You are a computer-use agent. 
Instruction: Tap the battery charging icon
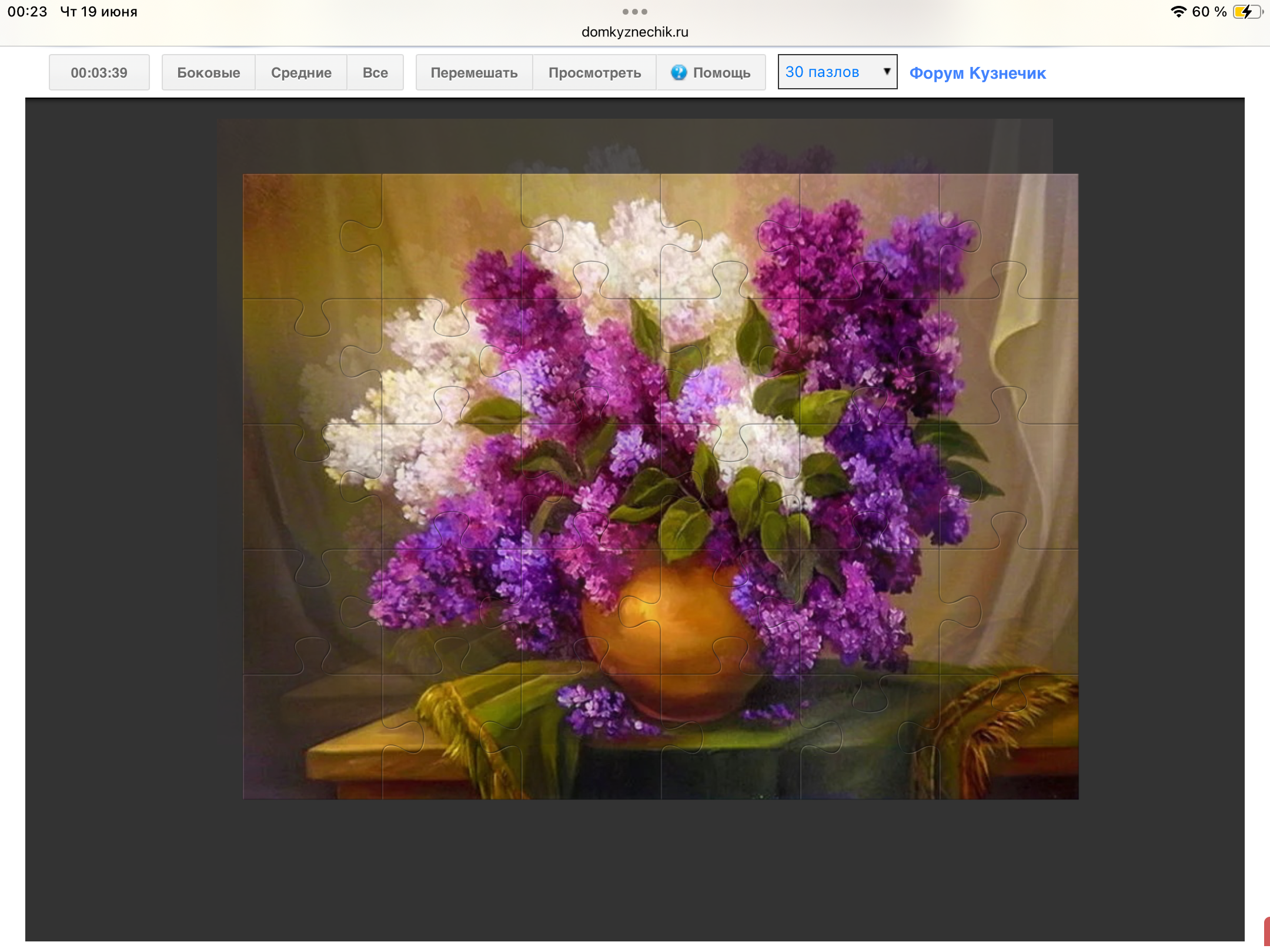tap(1248, 12)
